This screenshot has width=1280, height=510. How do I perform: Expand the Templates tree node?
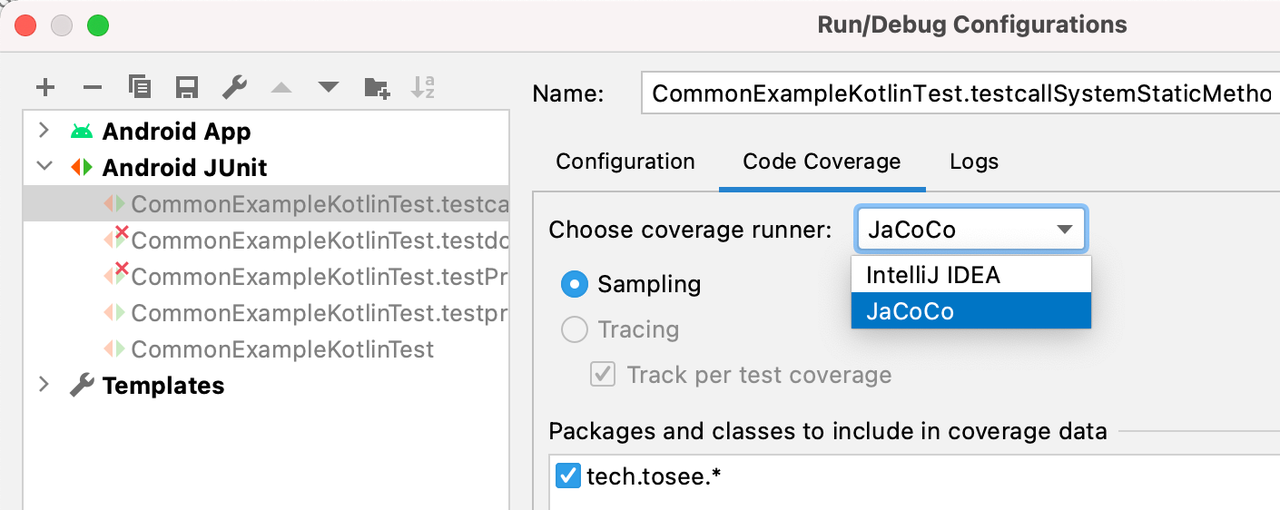44,385
